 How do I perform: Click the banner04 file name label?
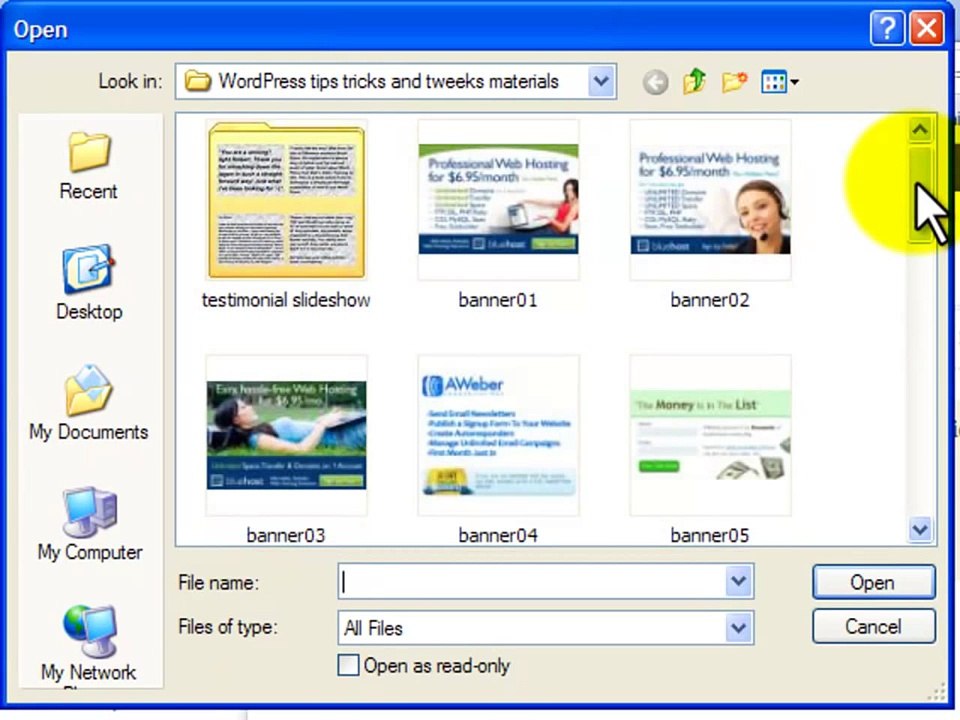[498, 535]
